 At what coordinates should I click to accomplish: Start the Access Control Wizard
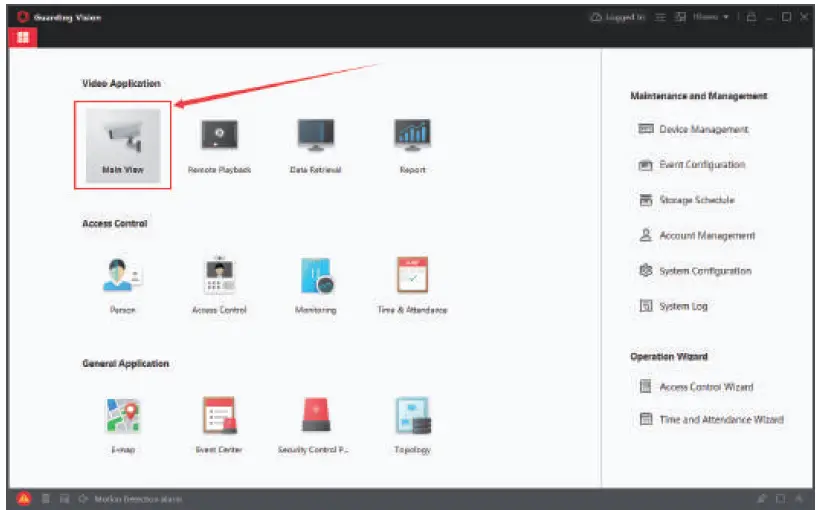click(696, 387)
